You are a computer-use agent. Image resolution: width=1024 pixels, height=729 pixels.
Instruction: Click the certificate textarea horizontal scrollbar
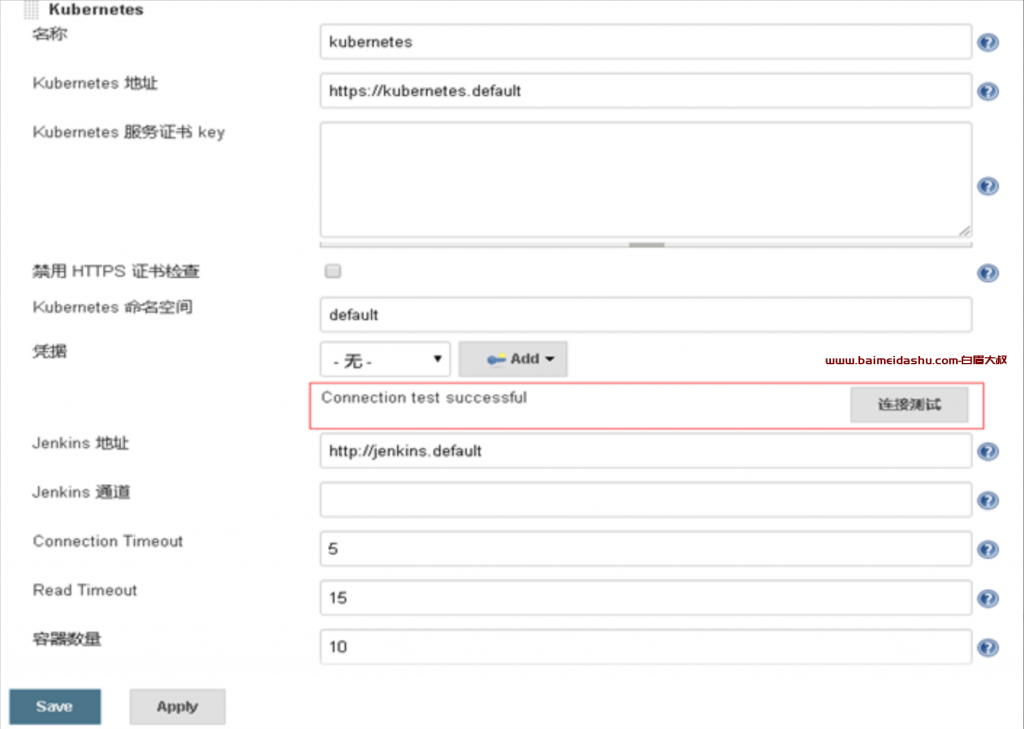(645, 243)
